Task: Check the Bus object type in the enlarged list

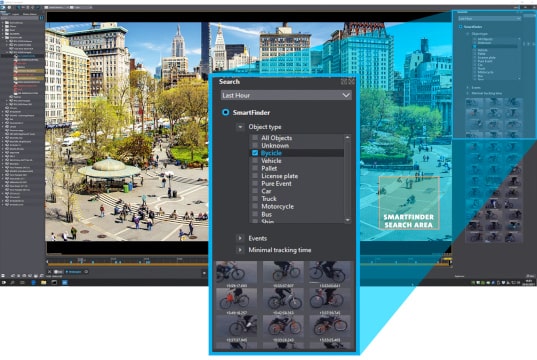Action: 255,214
